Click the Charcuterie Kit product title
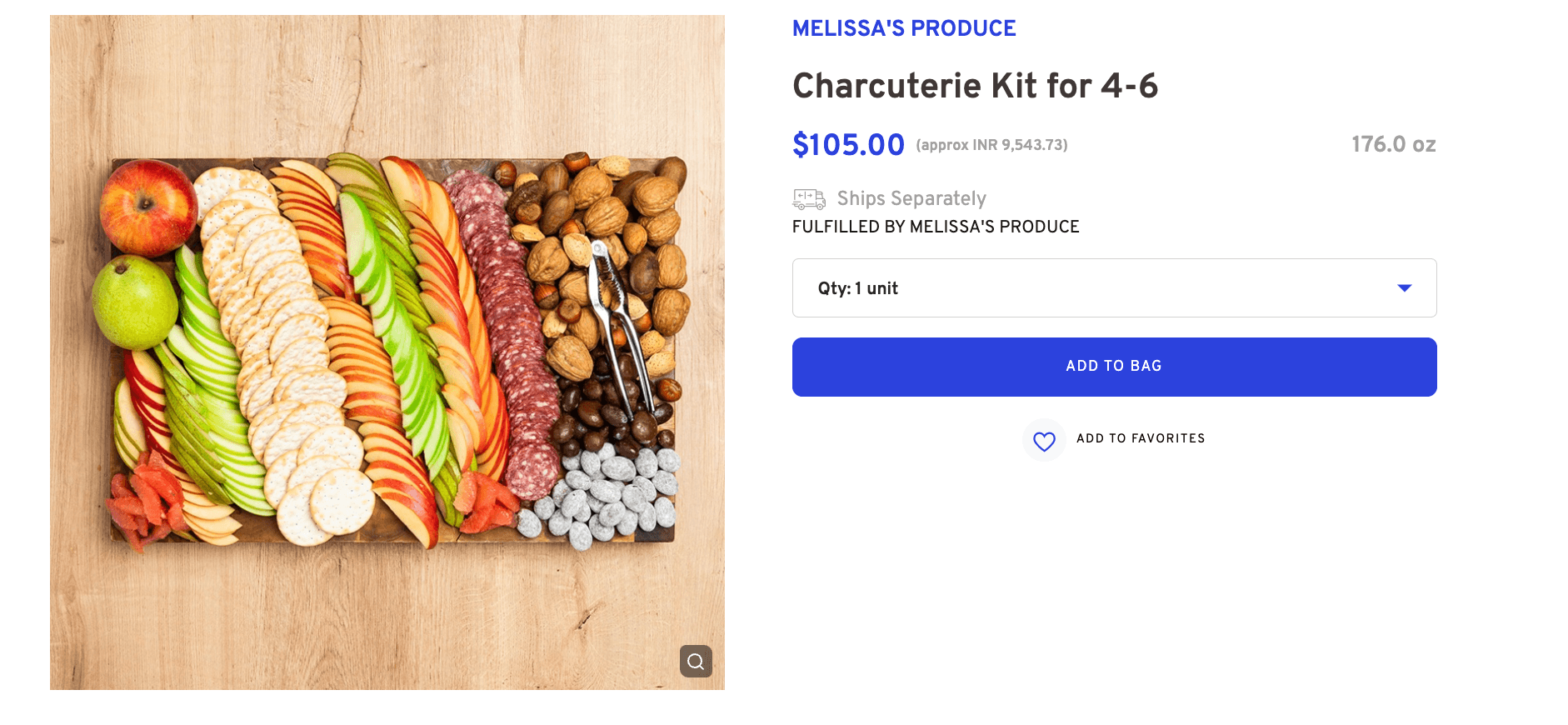Image resolution: width=1568 pixels, height=725 pixels. [976, 84]
